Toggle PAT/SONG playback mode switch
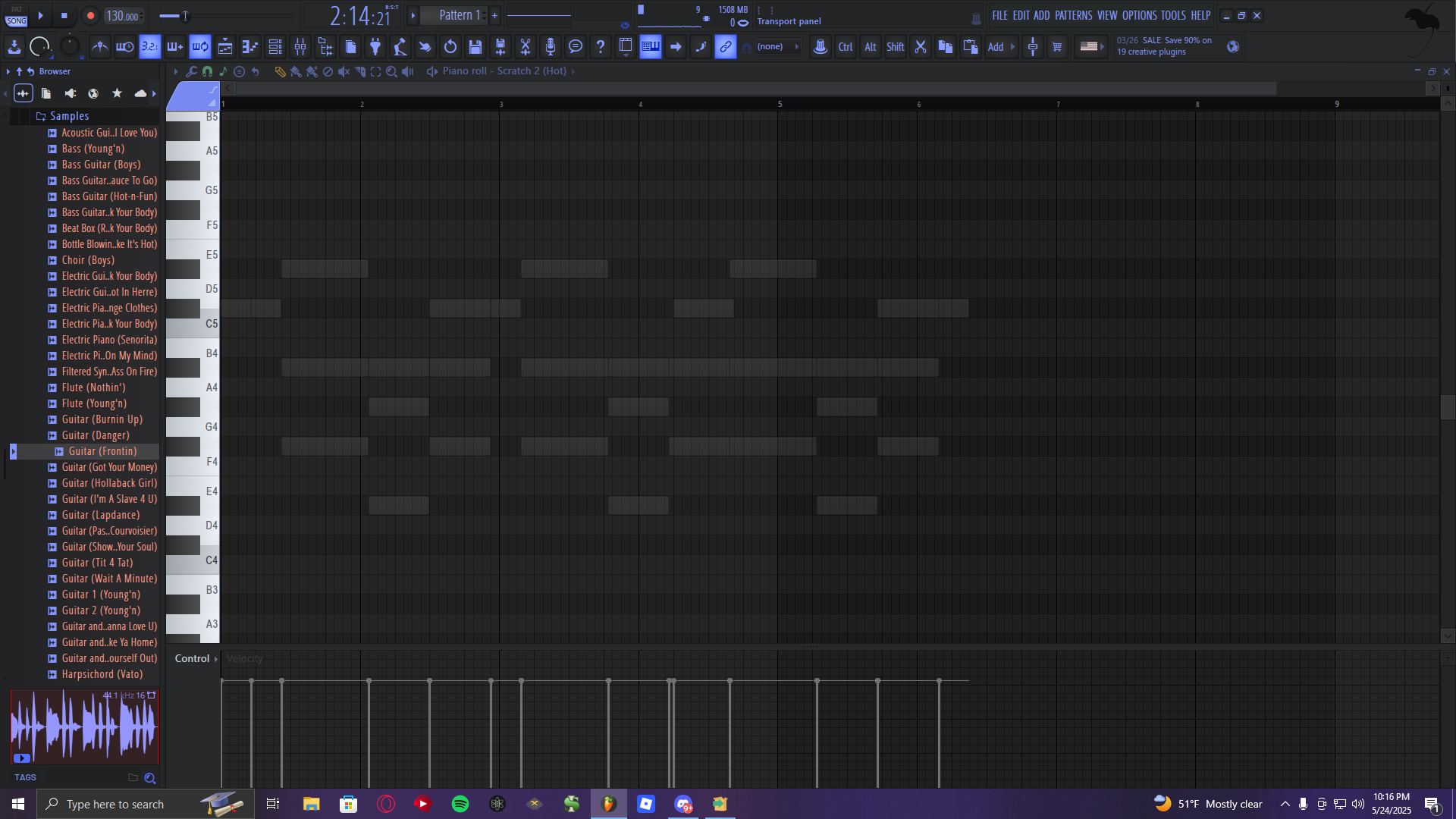The image size is (1456, 819). click(16, 15)
